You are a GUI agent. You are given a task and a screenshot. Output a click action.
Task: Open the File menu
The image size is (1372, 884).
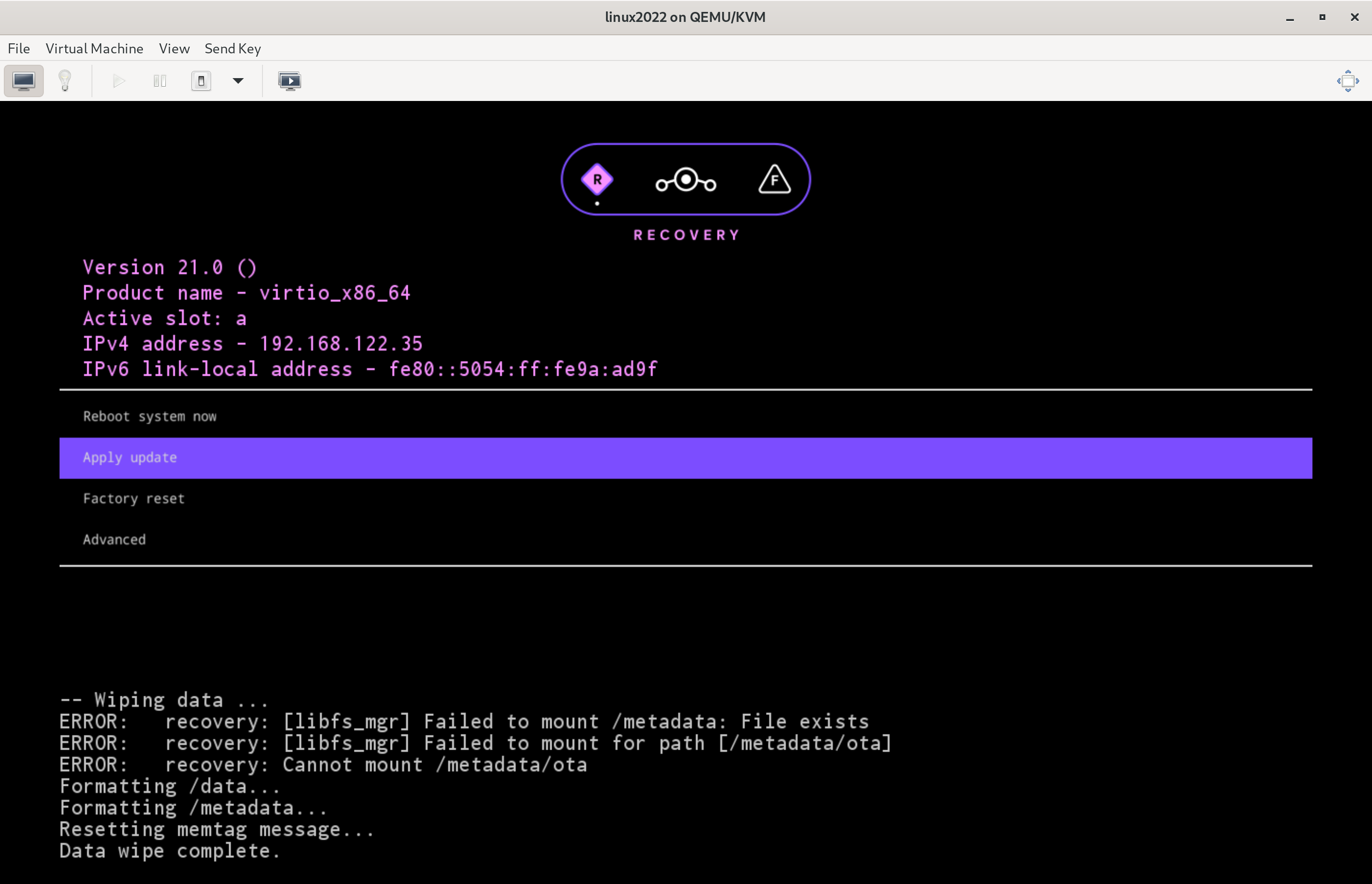pyautogui.click(x=19, y=49)
